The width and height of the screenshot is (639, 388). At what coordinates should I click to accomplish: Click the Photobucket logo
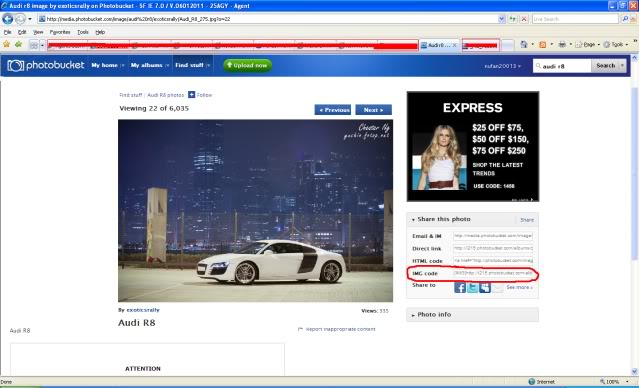pyautogui.click(x=46, y=65)
